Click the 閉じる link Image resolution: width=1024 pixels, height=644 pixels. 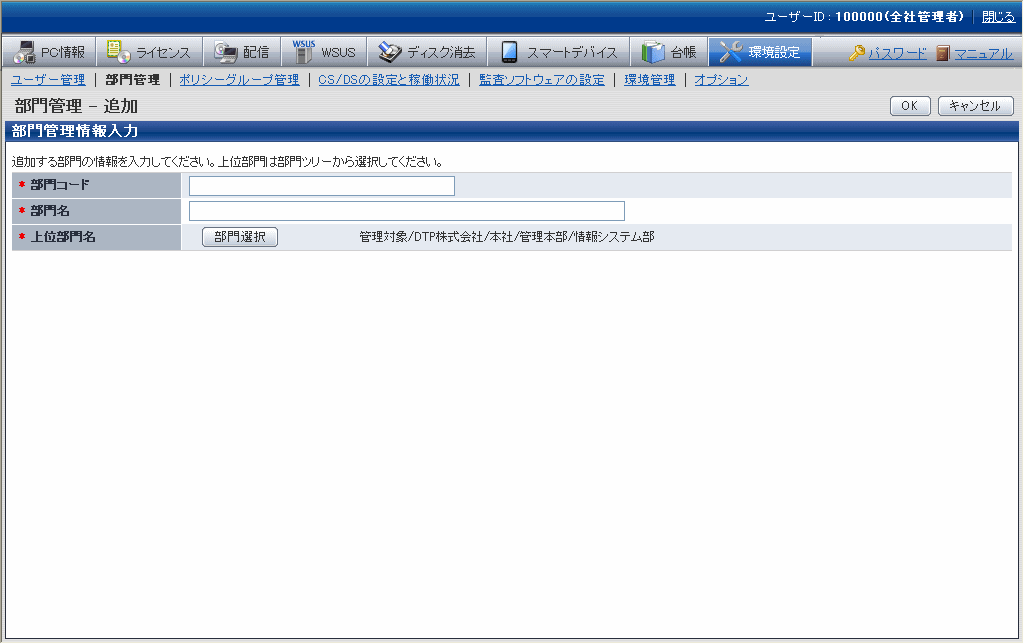[999, 17]
